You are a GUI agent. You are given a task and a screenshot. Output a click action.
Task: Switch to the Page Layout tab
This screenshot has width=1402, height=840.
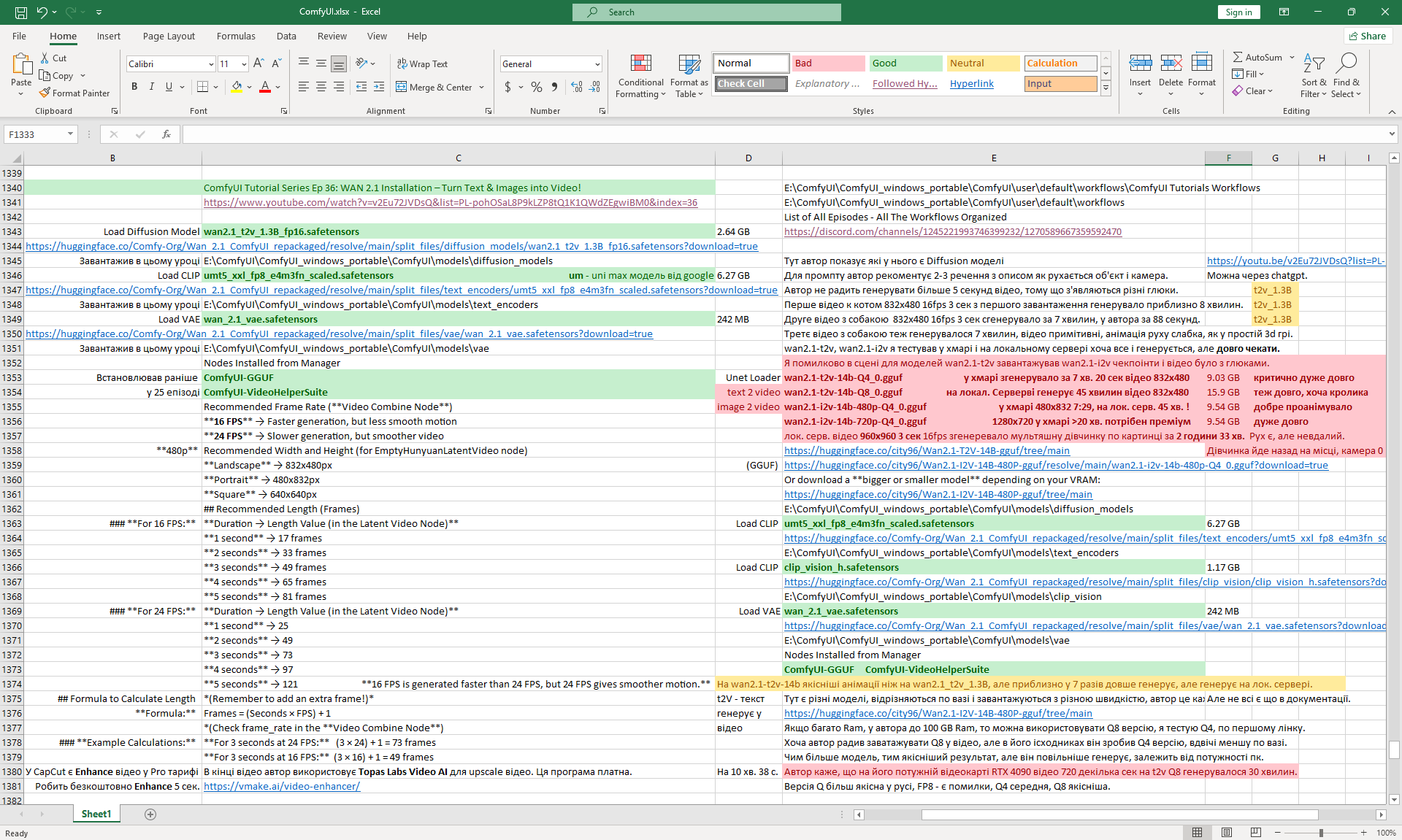click(x=169, y=36)
